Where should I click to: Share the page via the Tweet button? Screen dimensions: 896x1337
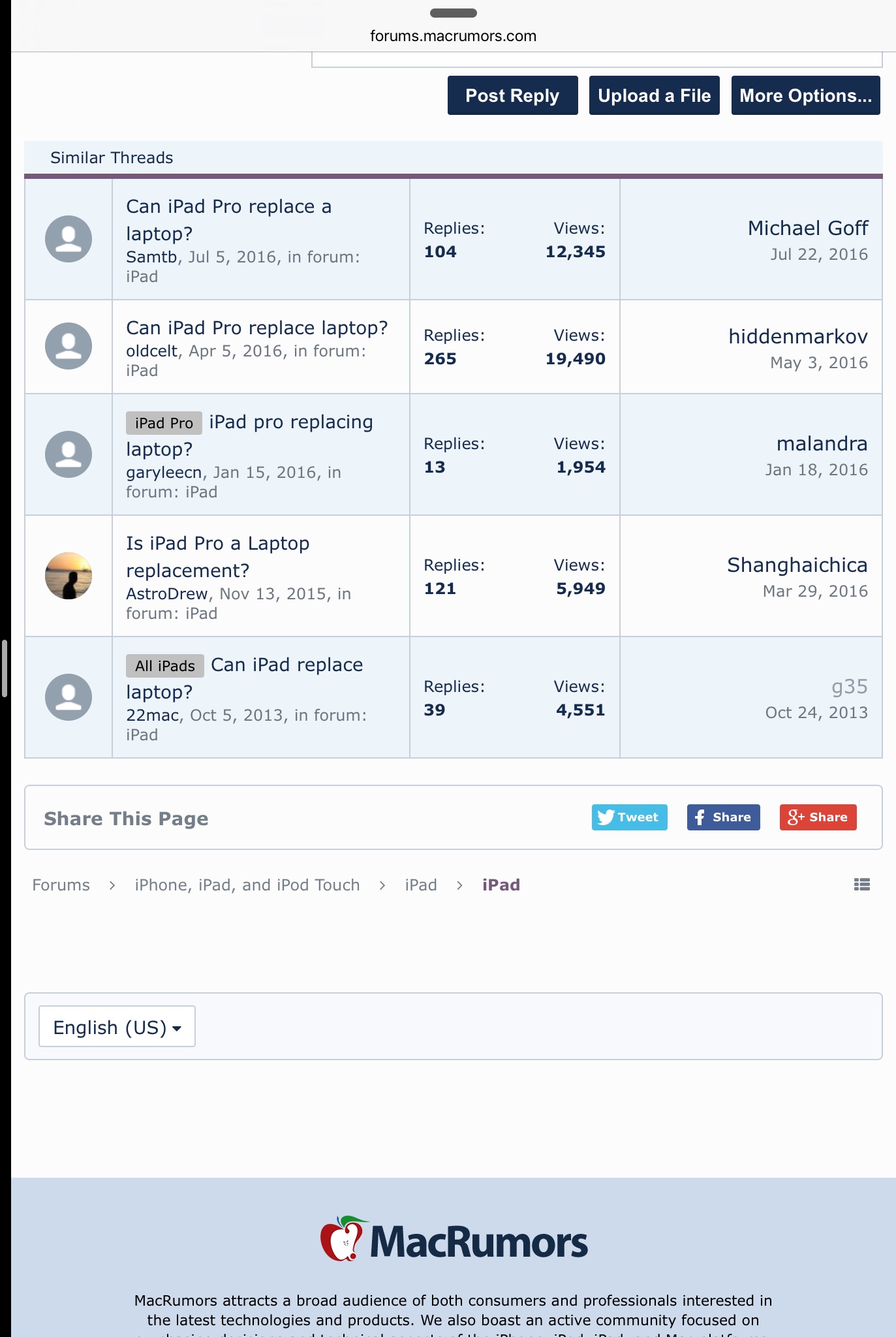[x=629, y=817]
